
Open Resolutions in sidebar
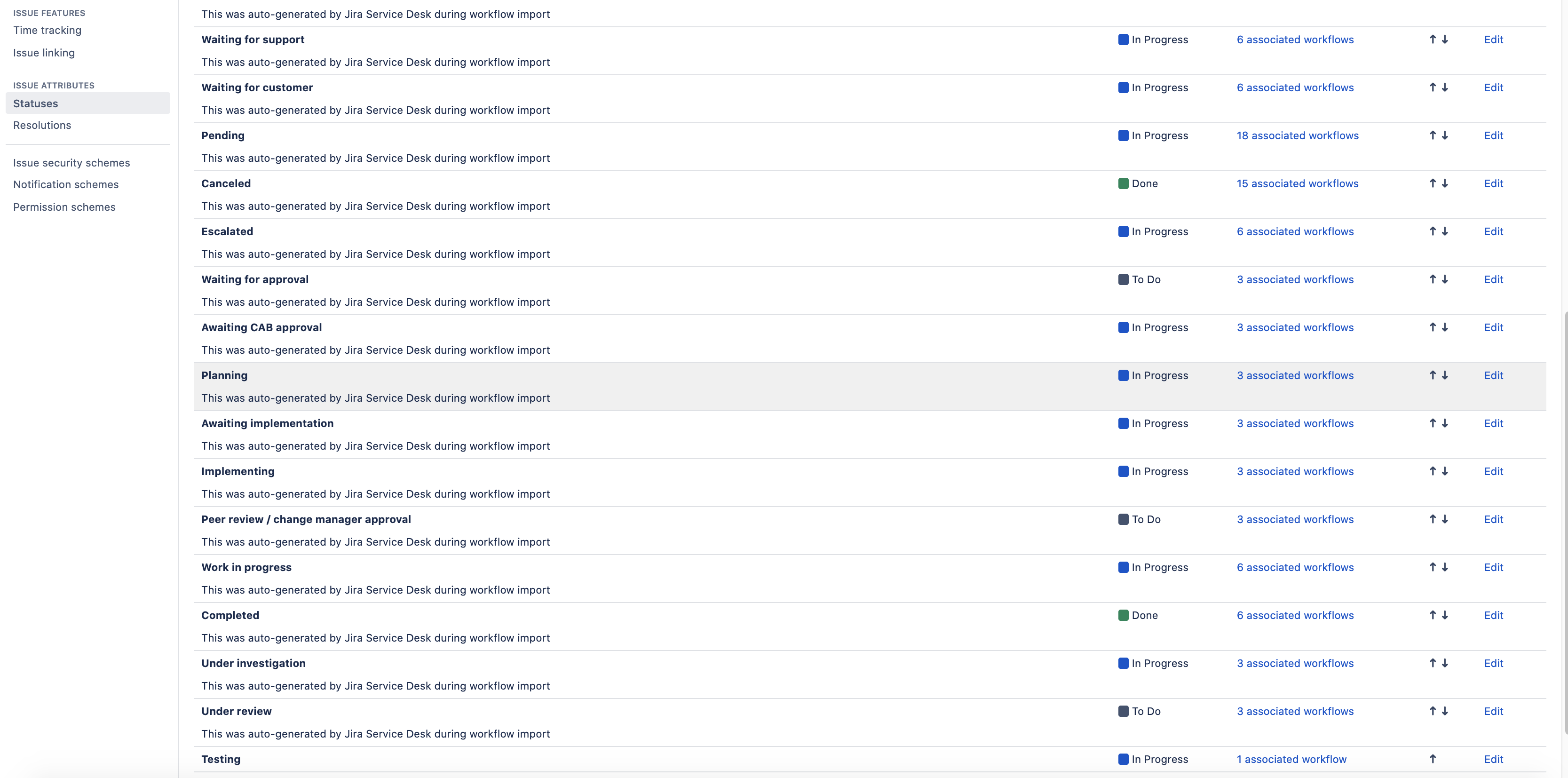pyautogui.click(x=42, y=126)
